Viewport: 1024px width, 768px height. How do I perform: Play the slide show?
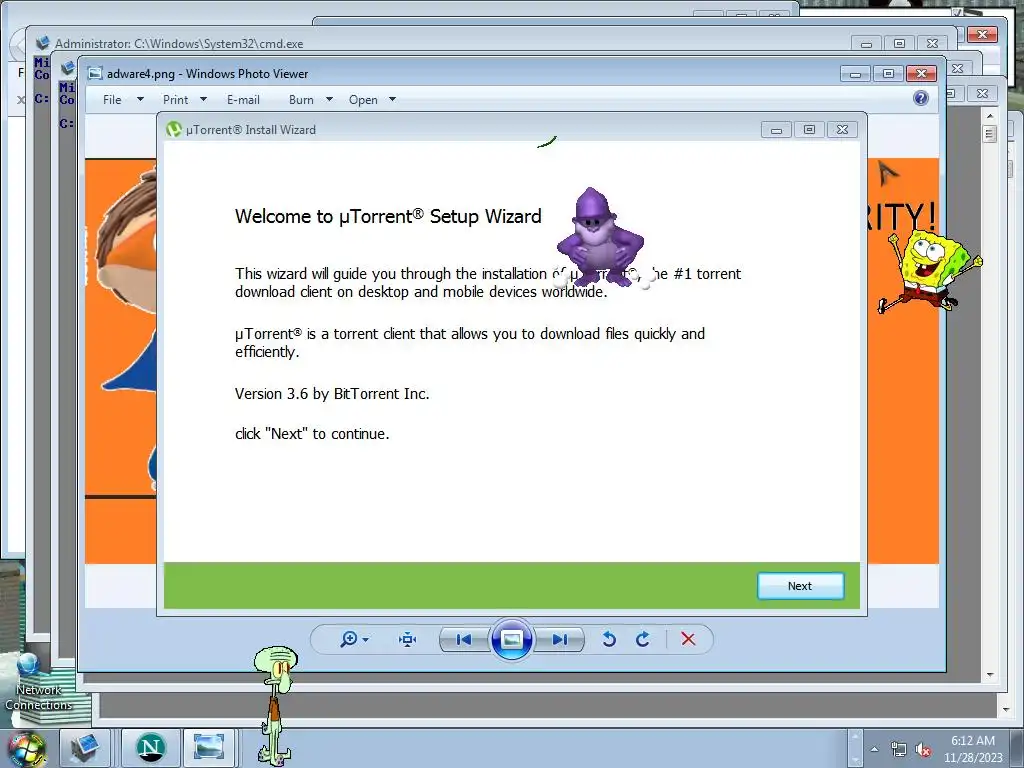[511, 639]
